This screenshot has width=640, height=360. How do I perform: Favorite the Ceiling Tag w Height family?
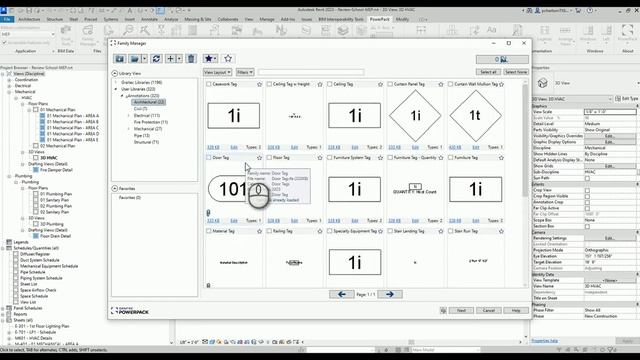coord(320,84)
